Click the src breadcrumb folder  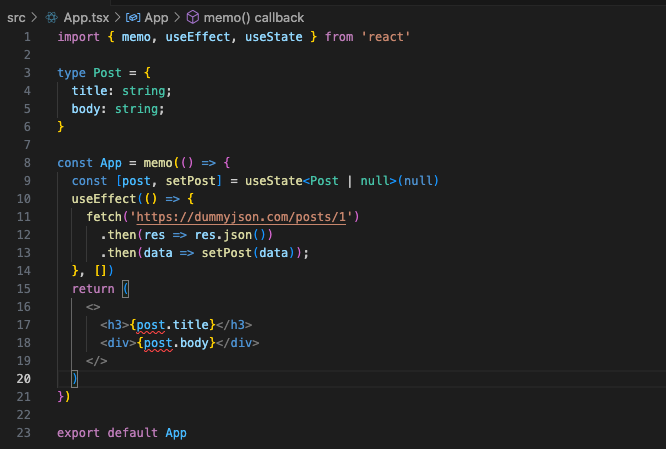click(x=16, y=18)
